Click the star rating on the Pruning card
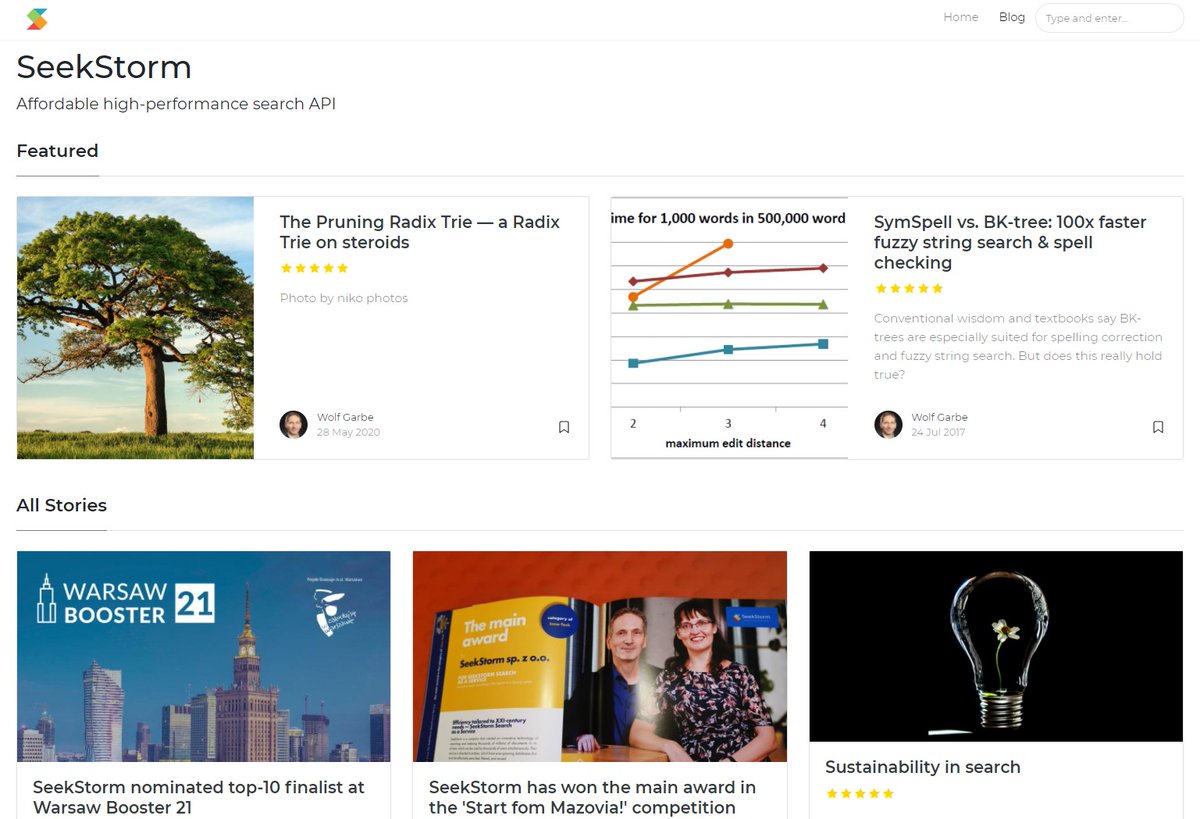 314,268
